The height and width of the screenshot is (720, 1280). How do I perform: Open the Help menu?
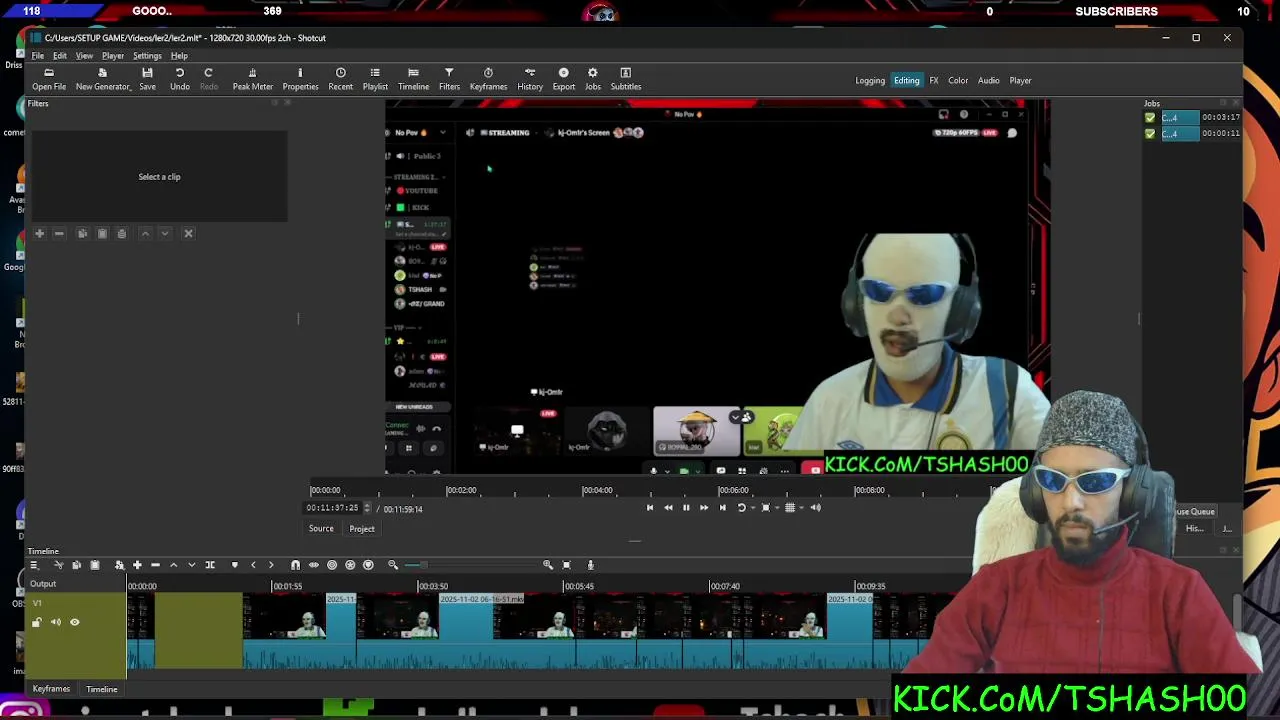pos(179,56)
